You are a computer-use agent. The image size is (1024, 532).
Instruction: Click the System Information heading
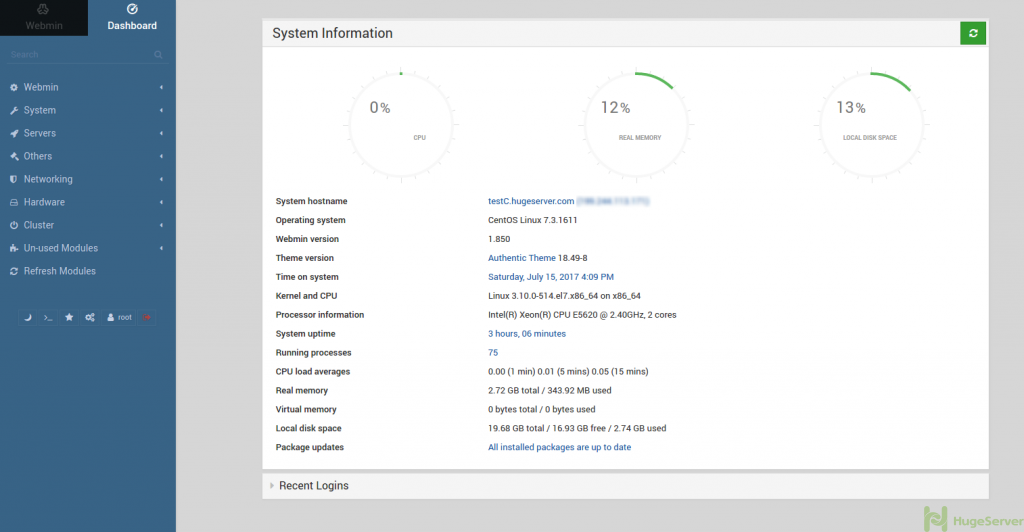[332, 33]
